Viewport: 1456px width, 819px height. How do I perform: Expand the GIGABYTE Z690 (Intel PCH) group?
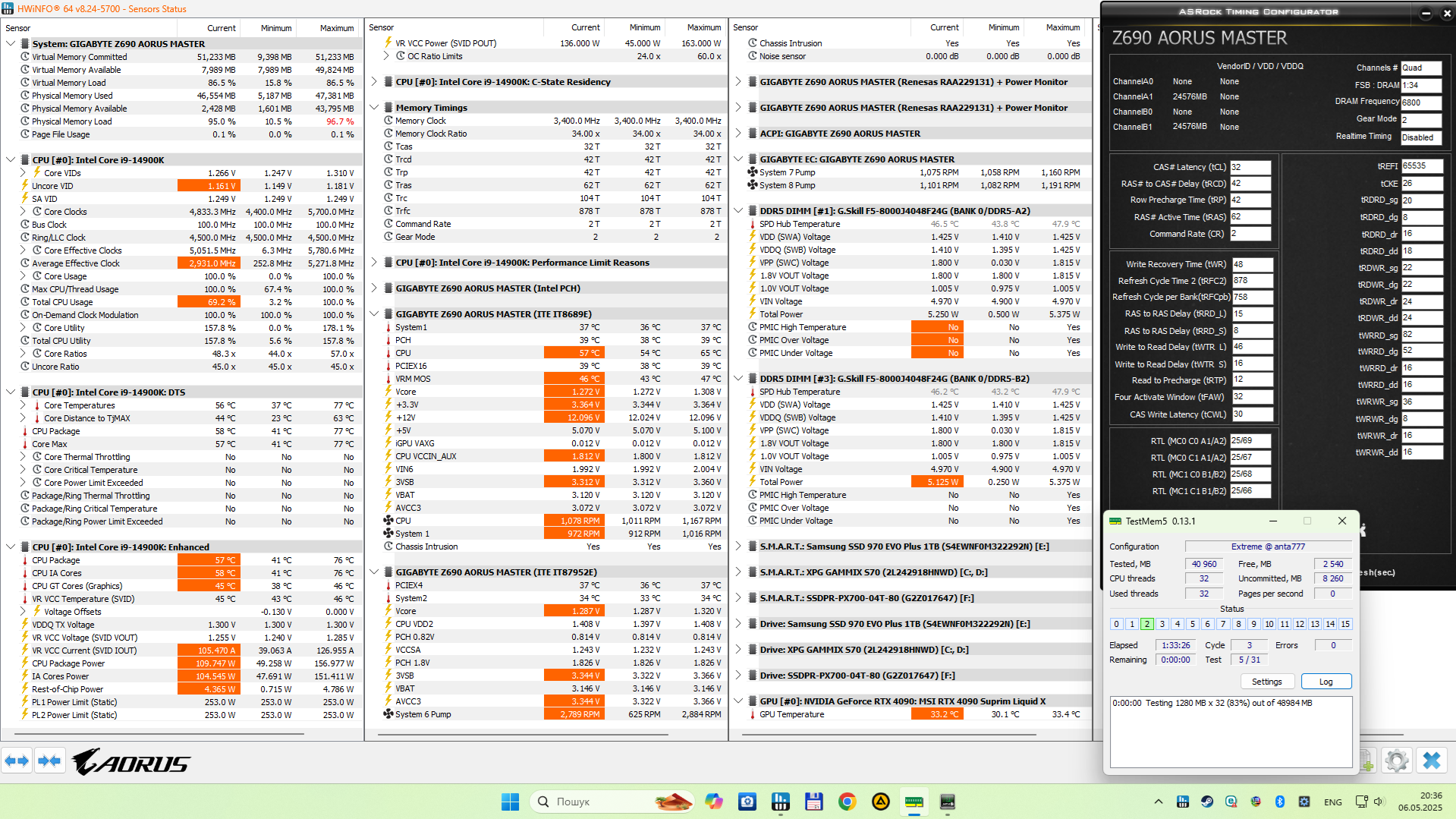[374, 288]
